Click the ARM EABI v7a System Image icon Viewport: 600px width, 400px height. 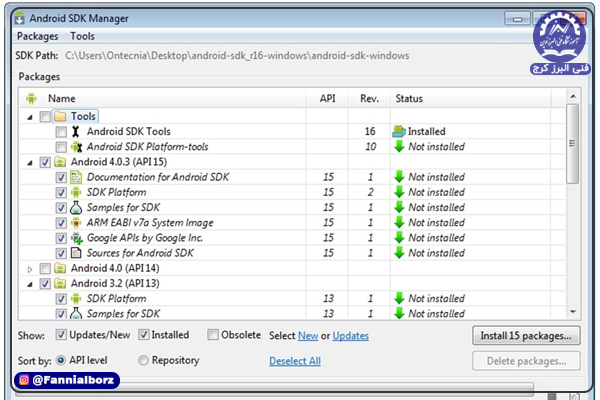tap(76, 222)
